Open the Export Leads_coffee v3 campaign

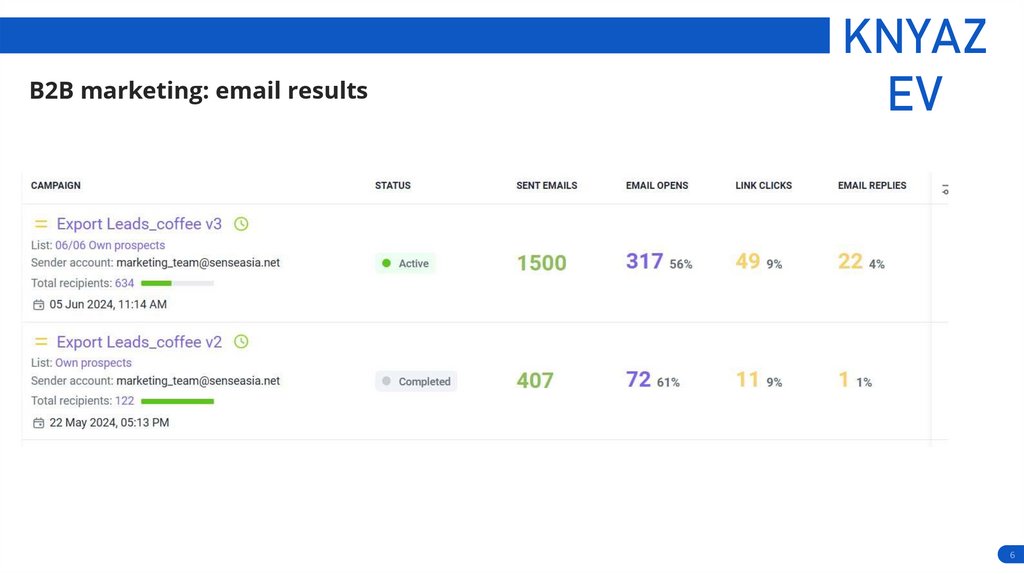(139, 224)
